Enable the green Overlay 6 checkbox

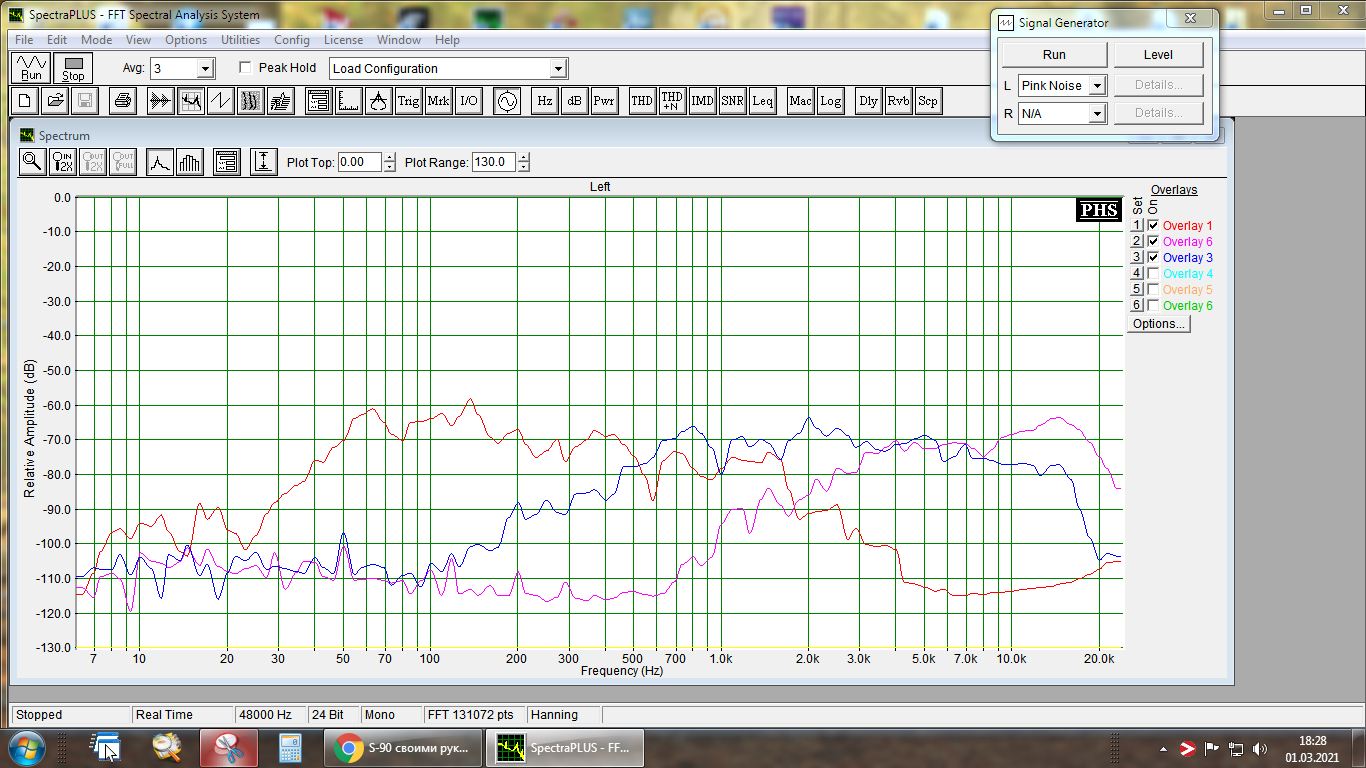(x=1154, y=306)
